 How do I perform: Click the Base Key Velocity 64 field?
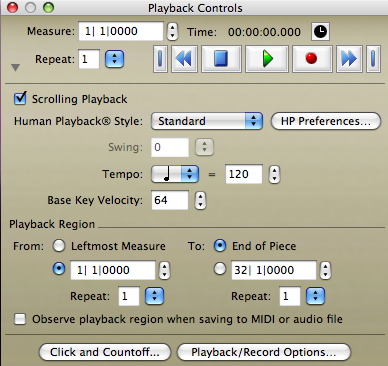[x=170, y=200]
